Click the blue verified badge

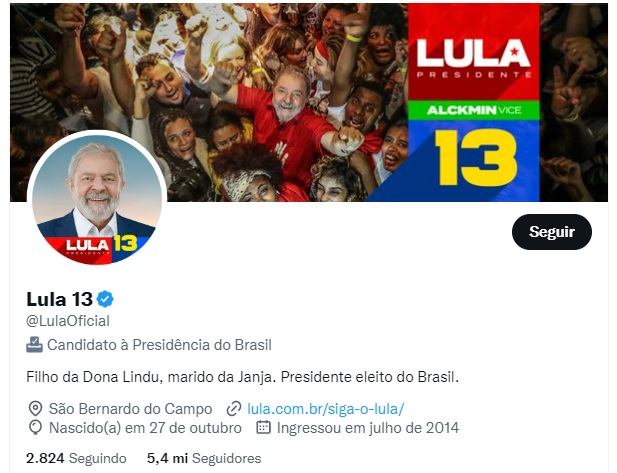coord(105,299)
